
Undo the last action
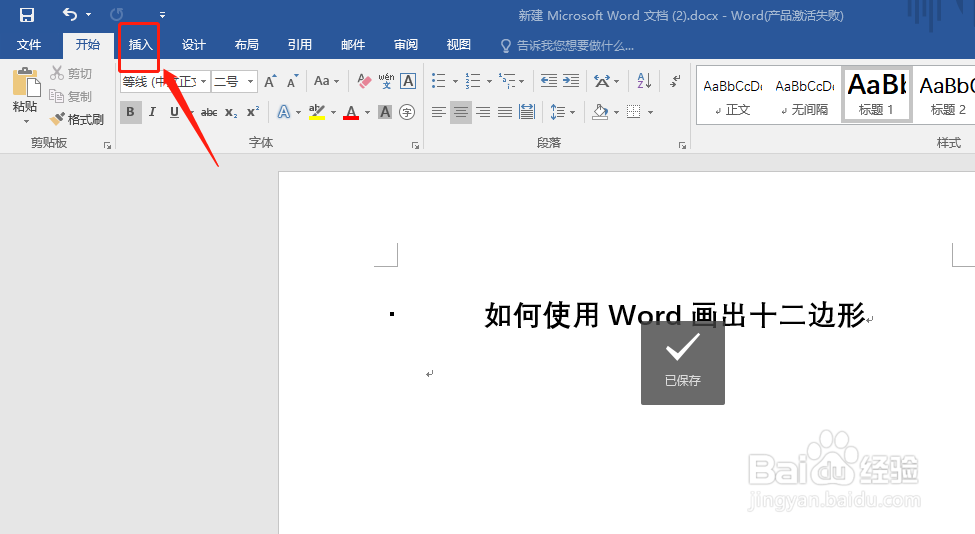70,14
